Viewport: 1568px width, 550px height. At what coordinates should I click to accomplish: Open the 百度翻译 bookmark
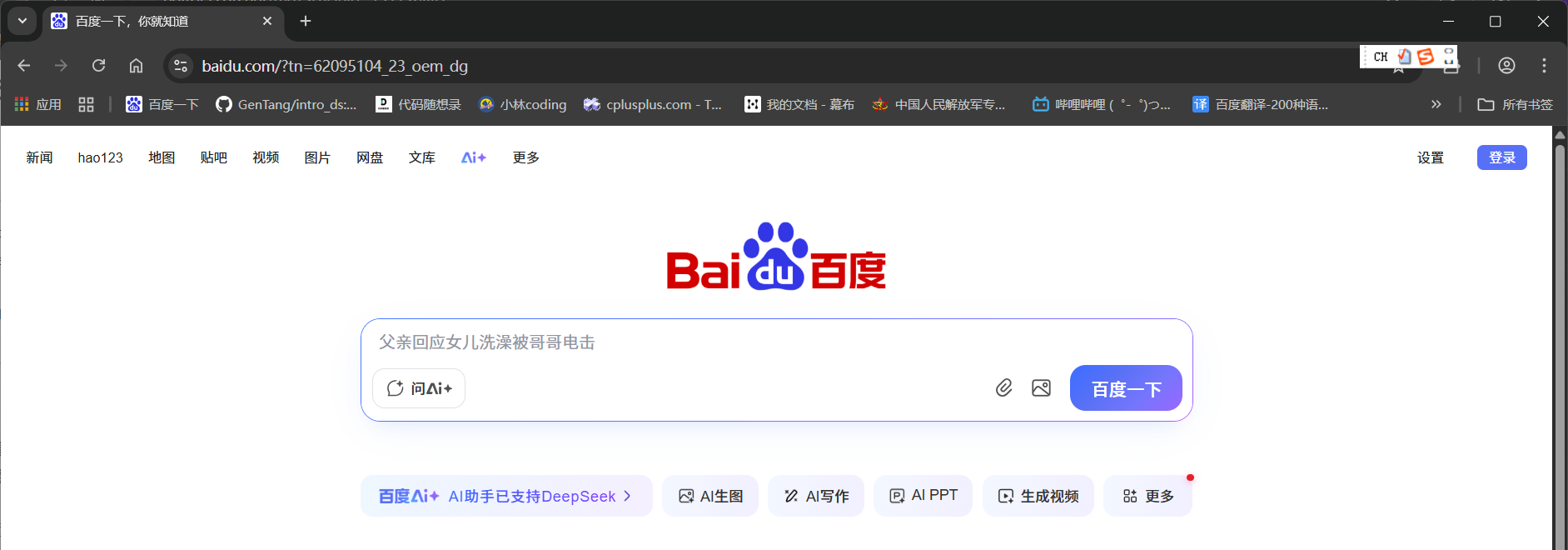point(1261,104)
